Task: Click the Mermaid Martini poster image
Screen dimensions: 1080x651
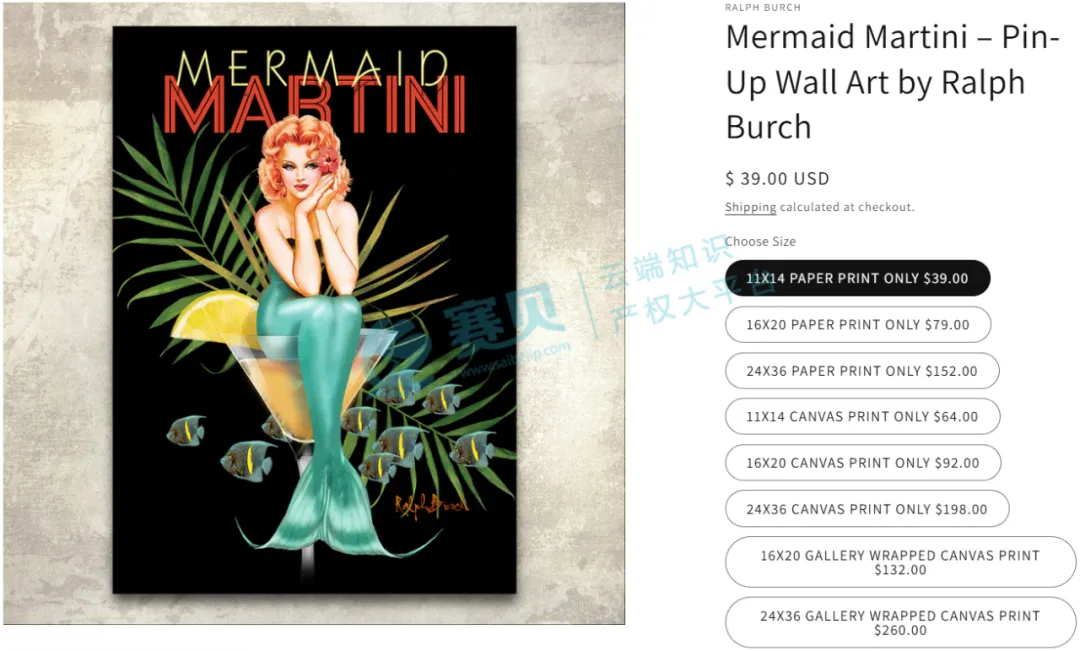Action: [x=314, y=309]
